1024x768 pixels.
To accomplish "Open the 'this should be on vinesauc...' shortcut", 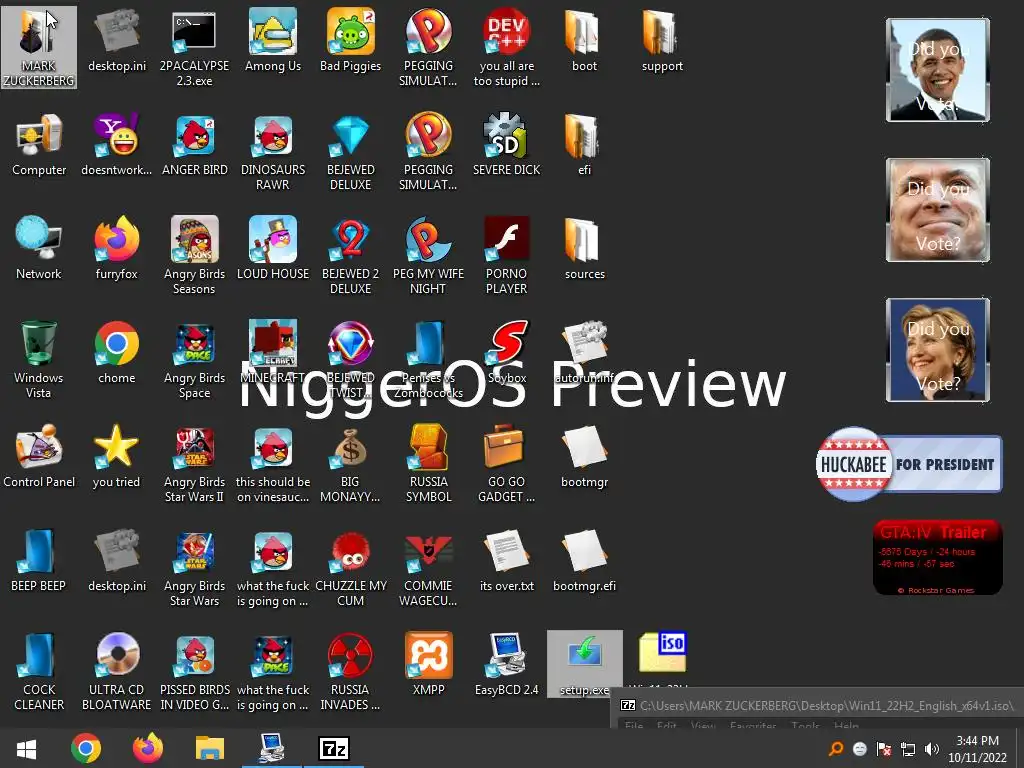I will coord(273,464).
